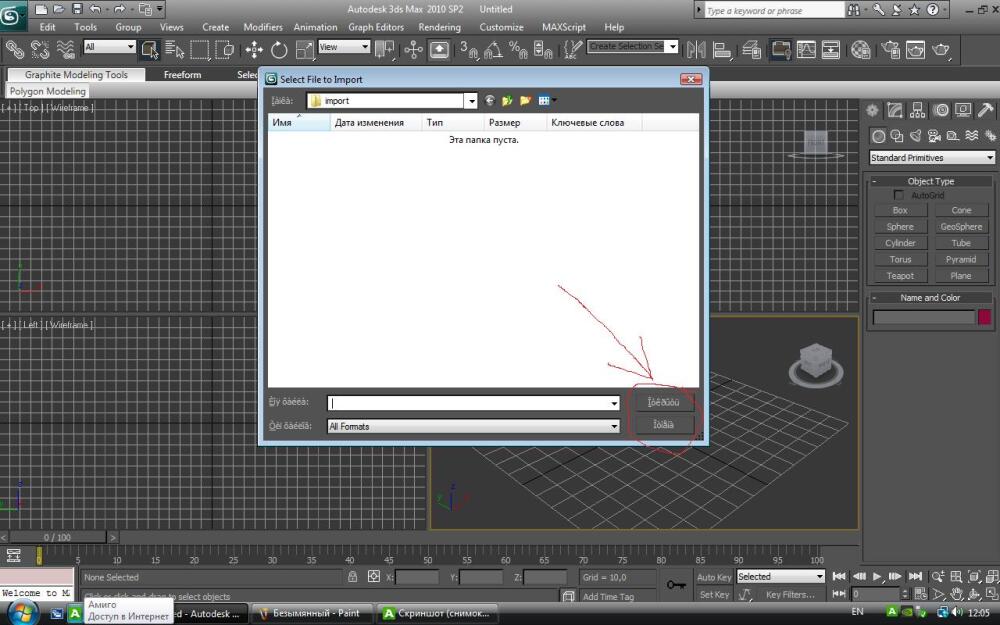Expand the Create Selection Set dropdown

click(x=672, y=46)
